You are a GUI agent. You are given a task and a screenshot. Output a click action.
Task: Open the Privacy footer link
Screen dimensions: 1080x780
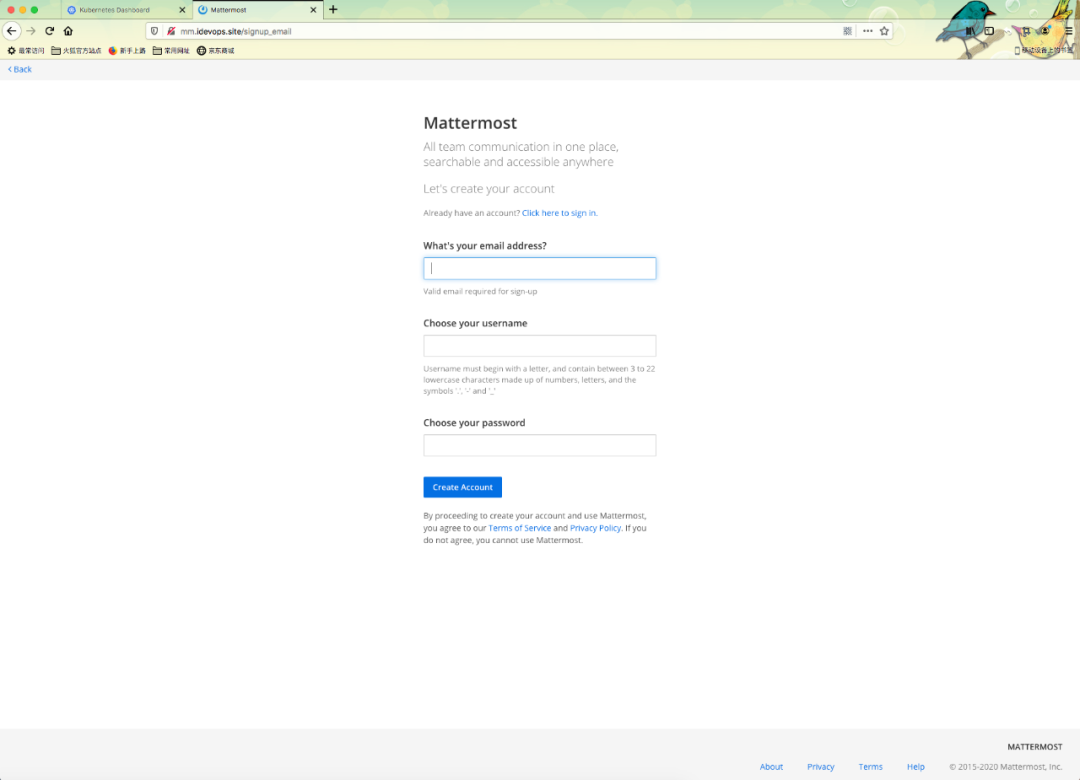820,767
